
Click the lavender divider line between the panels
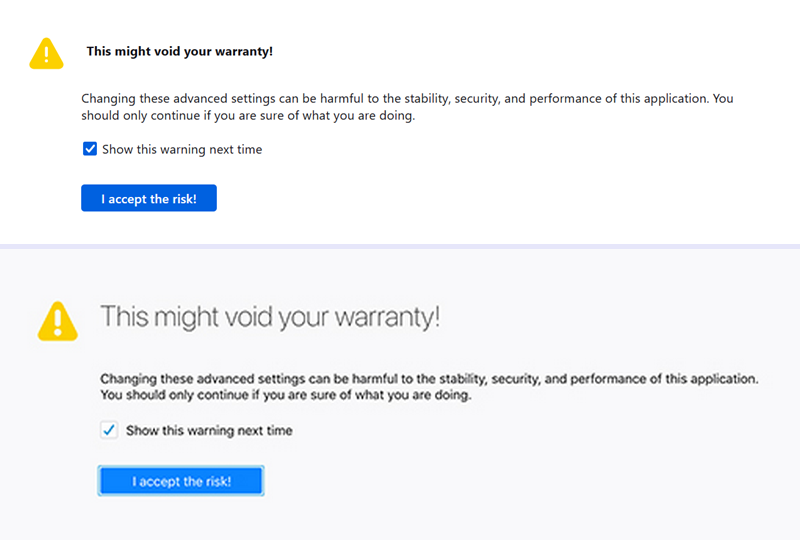[400, 247]
